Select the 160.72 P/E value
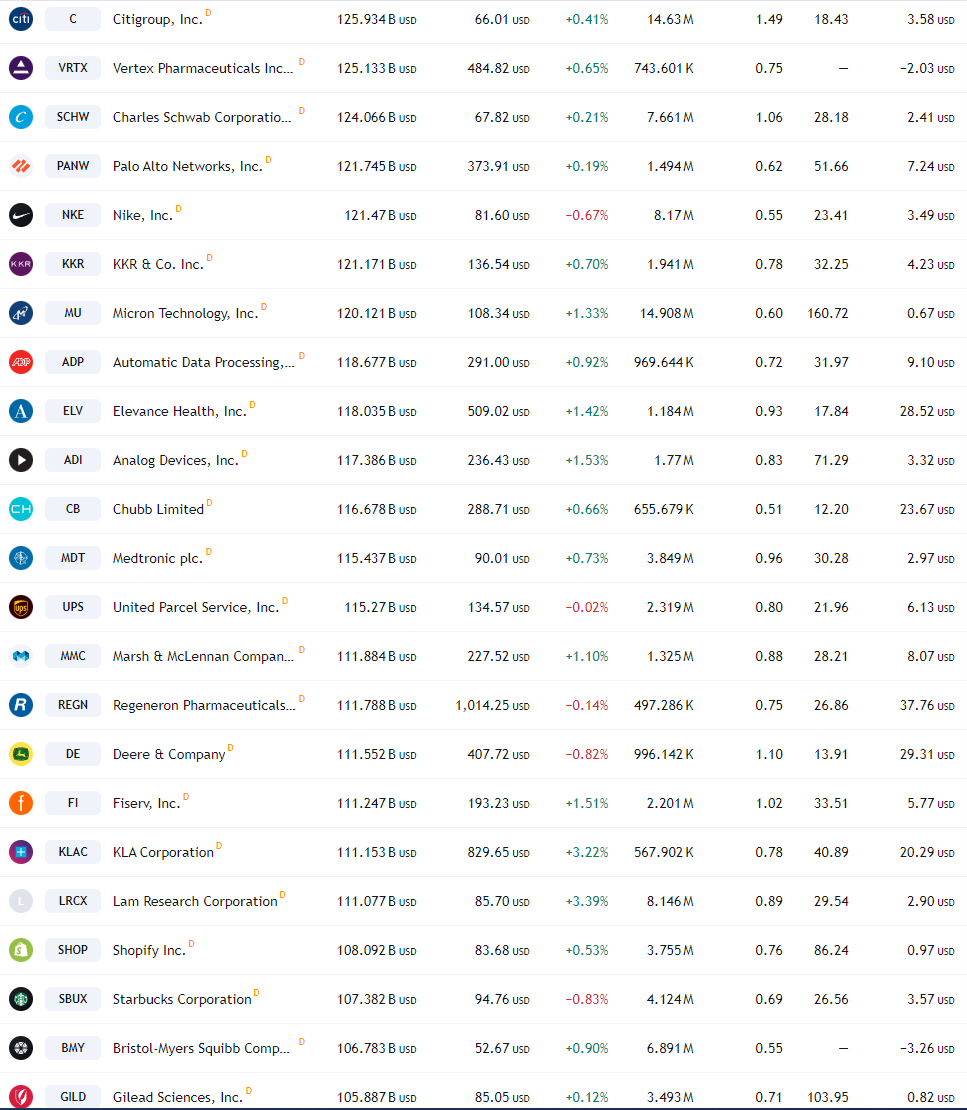967x1110 pixels. pos(828,314)
